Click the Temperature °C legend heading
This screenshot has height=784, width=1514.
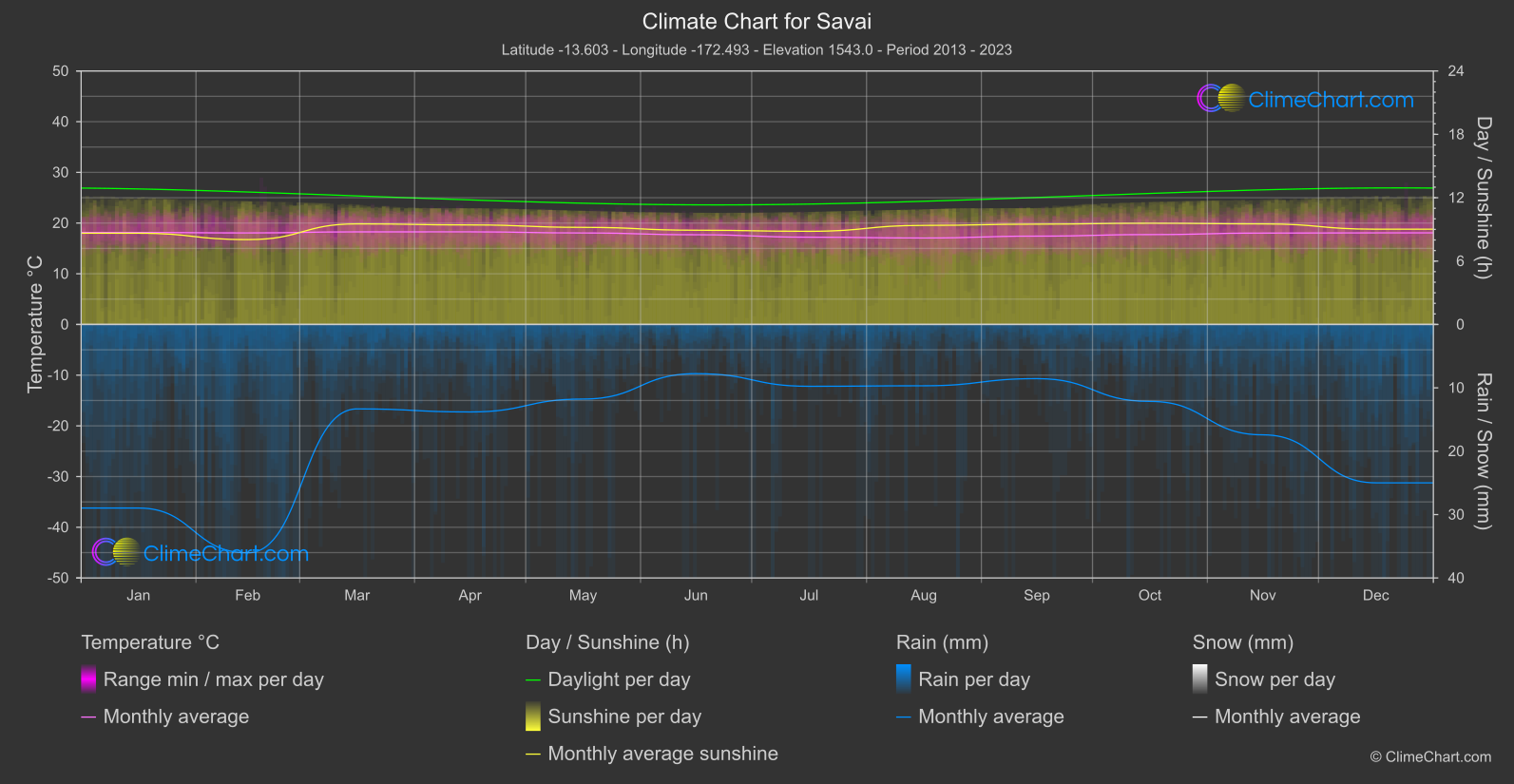150,642
